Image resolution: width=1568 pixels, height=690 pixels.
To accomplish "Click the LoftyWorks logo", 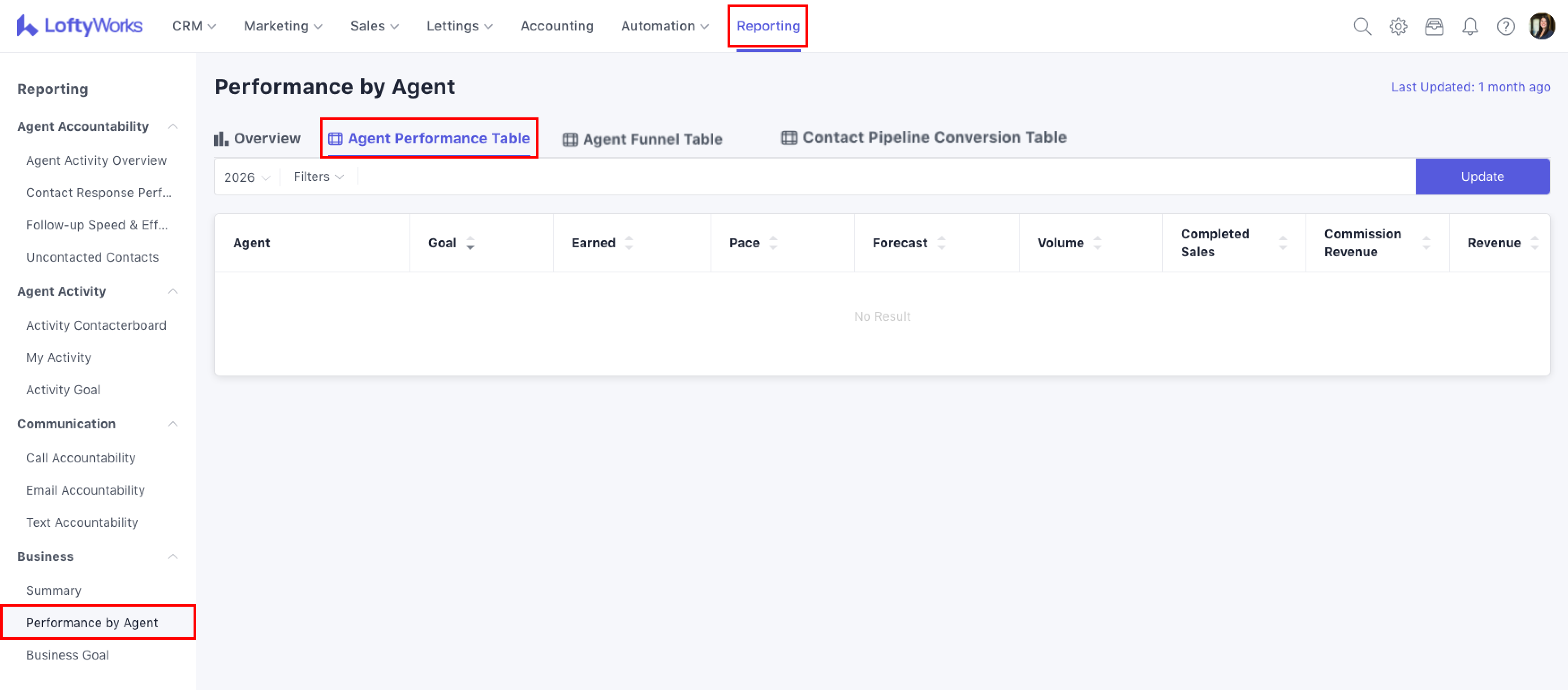I will [79, 26].
